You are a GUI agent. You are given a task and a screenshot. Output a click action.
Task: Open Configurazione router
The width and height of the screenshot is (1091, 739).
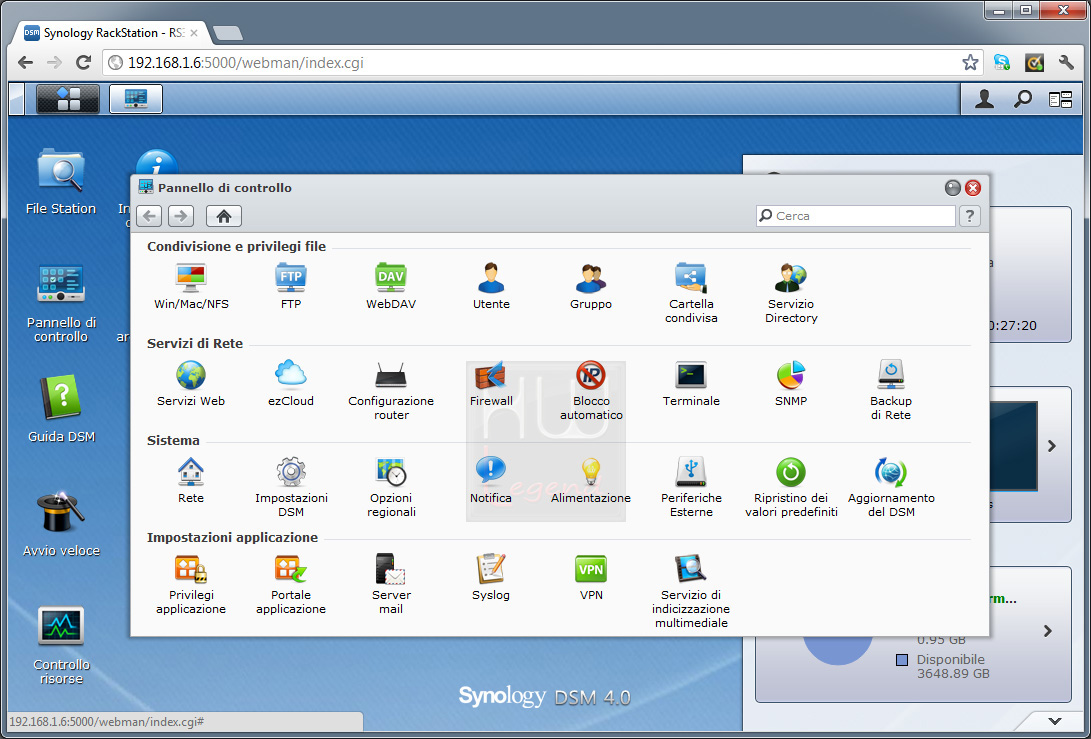391,390
